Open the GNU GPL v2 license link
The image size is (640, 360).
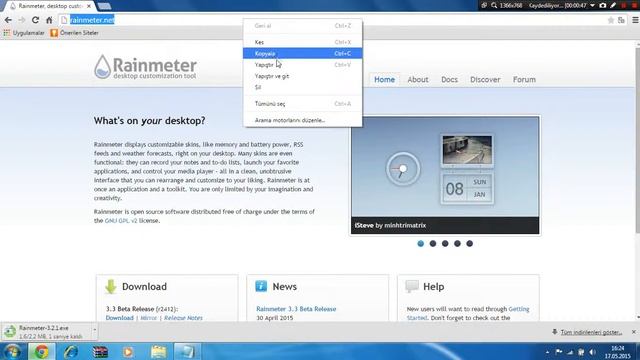click(x=121, y=221)
